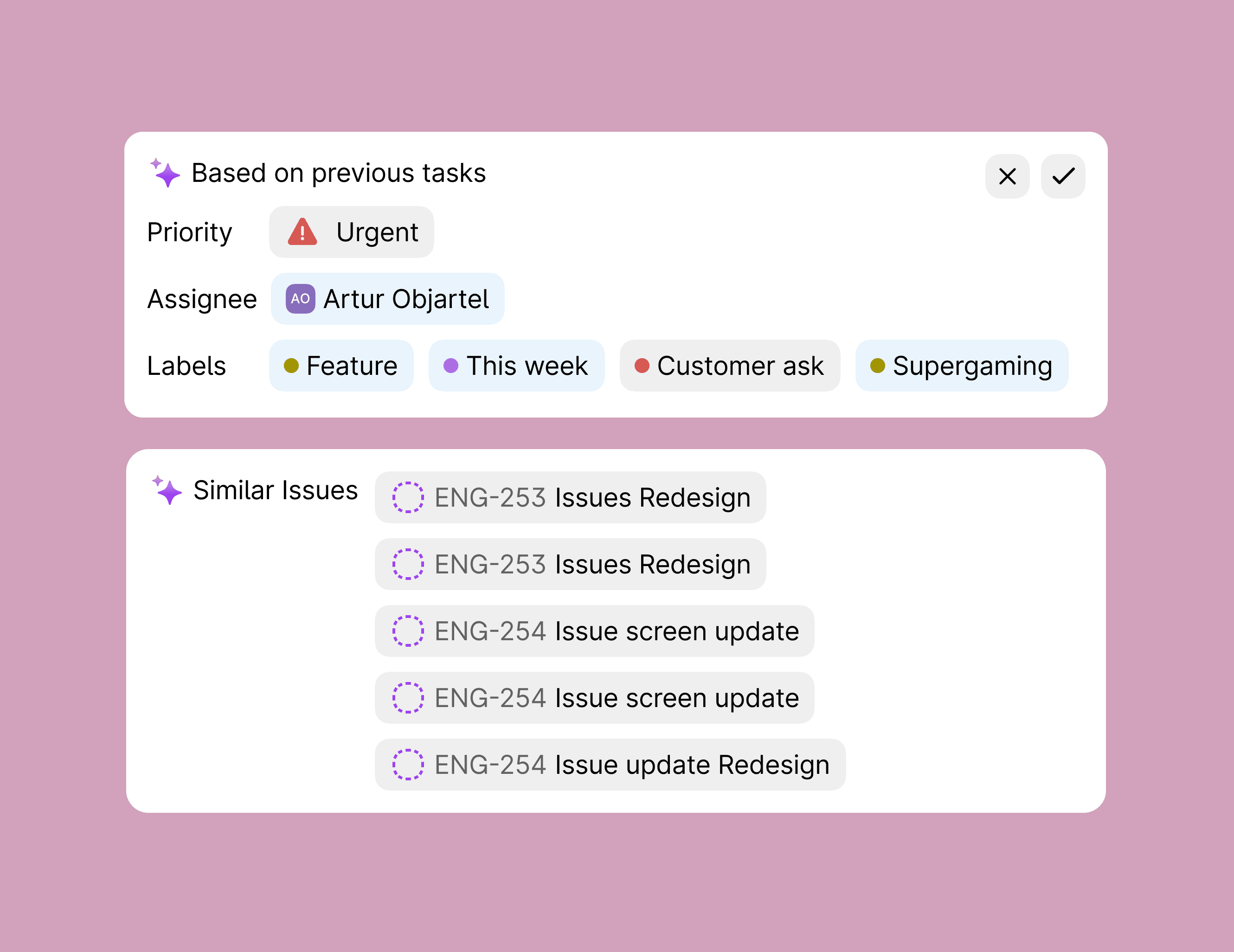Open ENG-254 Issue update Redesign item
Image resolution: width=1234 pixels, height=952 pixels.
(610, 765)
